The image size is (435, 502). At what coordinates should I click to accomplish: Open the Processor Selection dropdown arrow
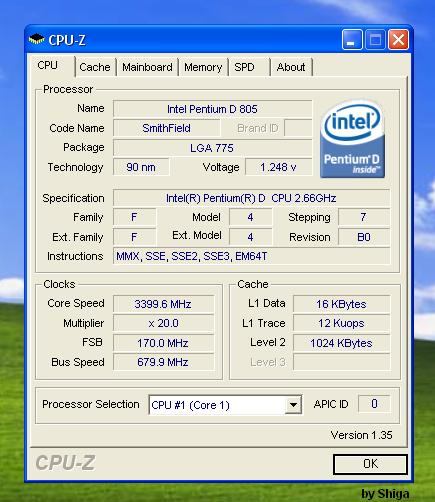click(293, 405)
